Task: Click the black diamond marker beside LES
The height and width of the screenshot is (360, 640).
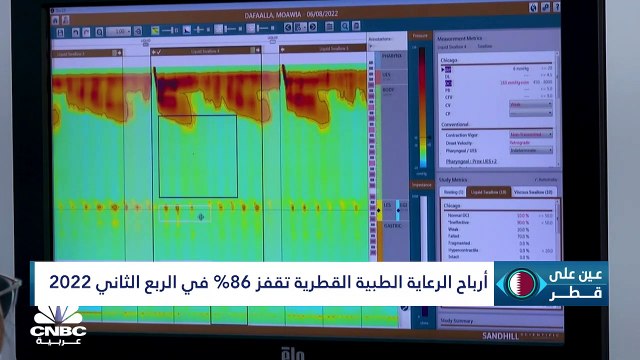Action: pyautogui.click(x=378, y=210)
